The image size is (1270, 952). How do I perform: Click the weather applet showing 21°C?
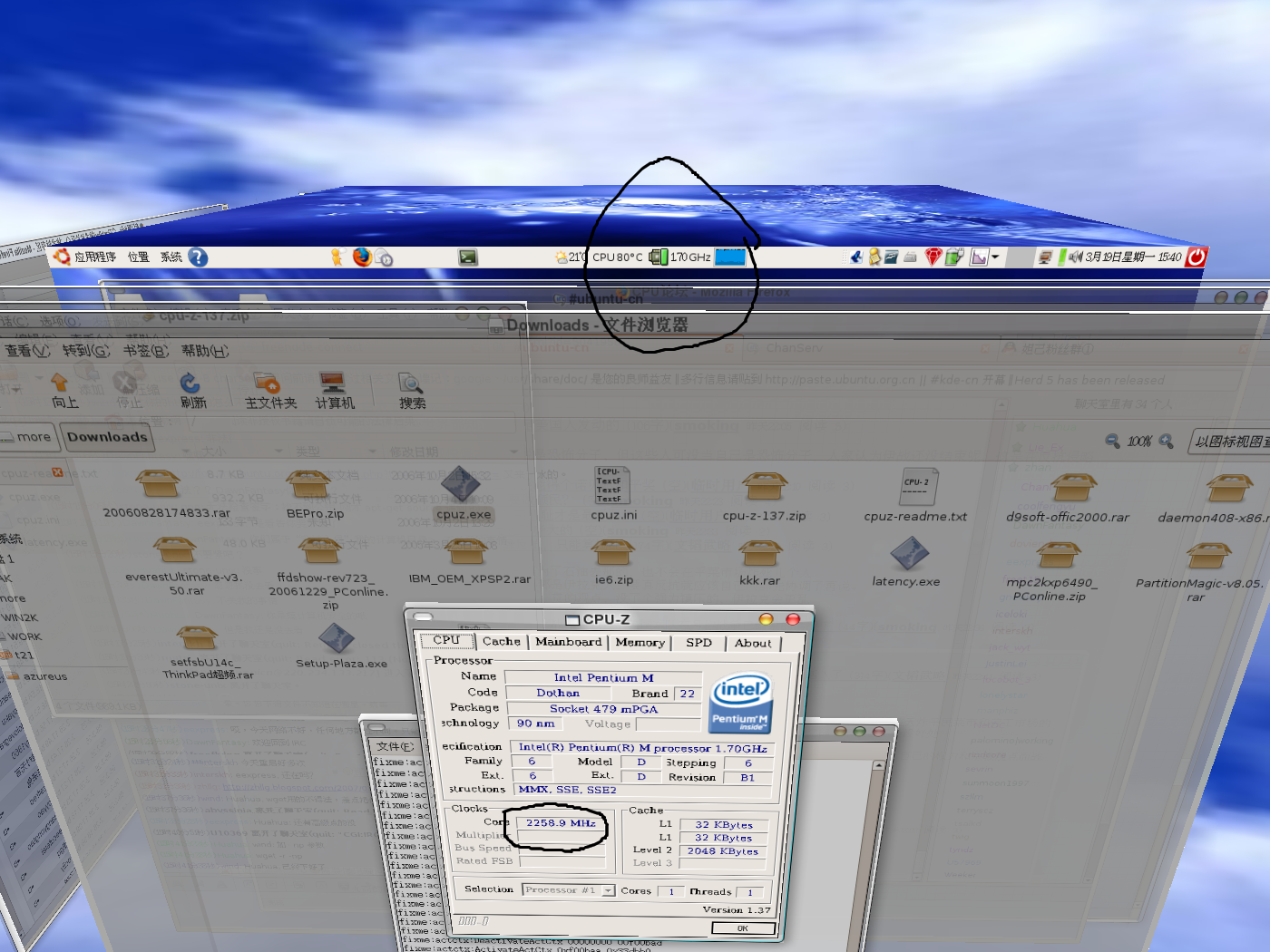point(571,257)
